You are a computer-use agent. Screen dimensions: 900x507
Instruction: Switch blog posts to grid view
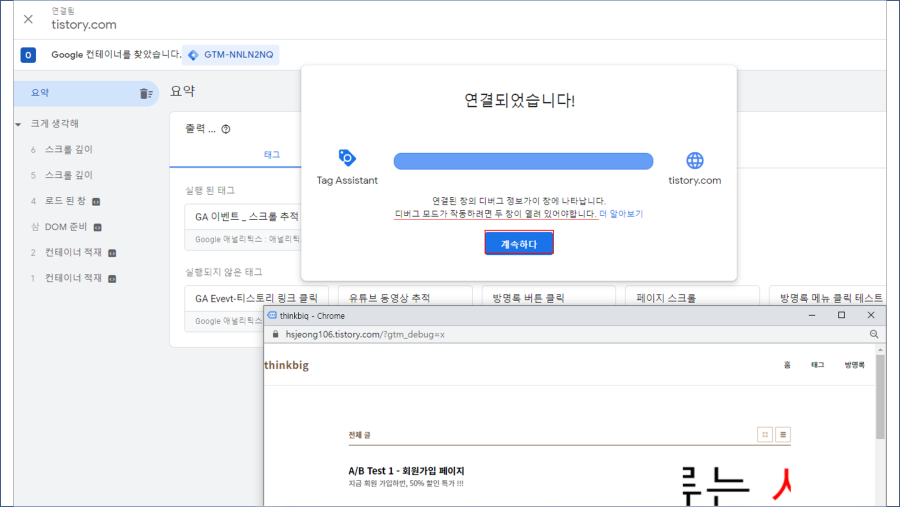pos(765,435)
